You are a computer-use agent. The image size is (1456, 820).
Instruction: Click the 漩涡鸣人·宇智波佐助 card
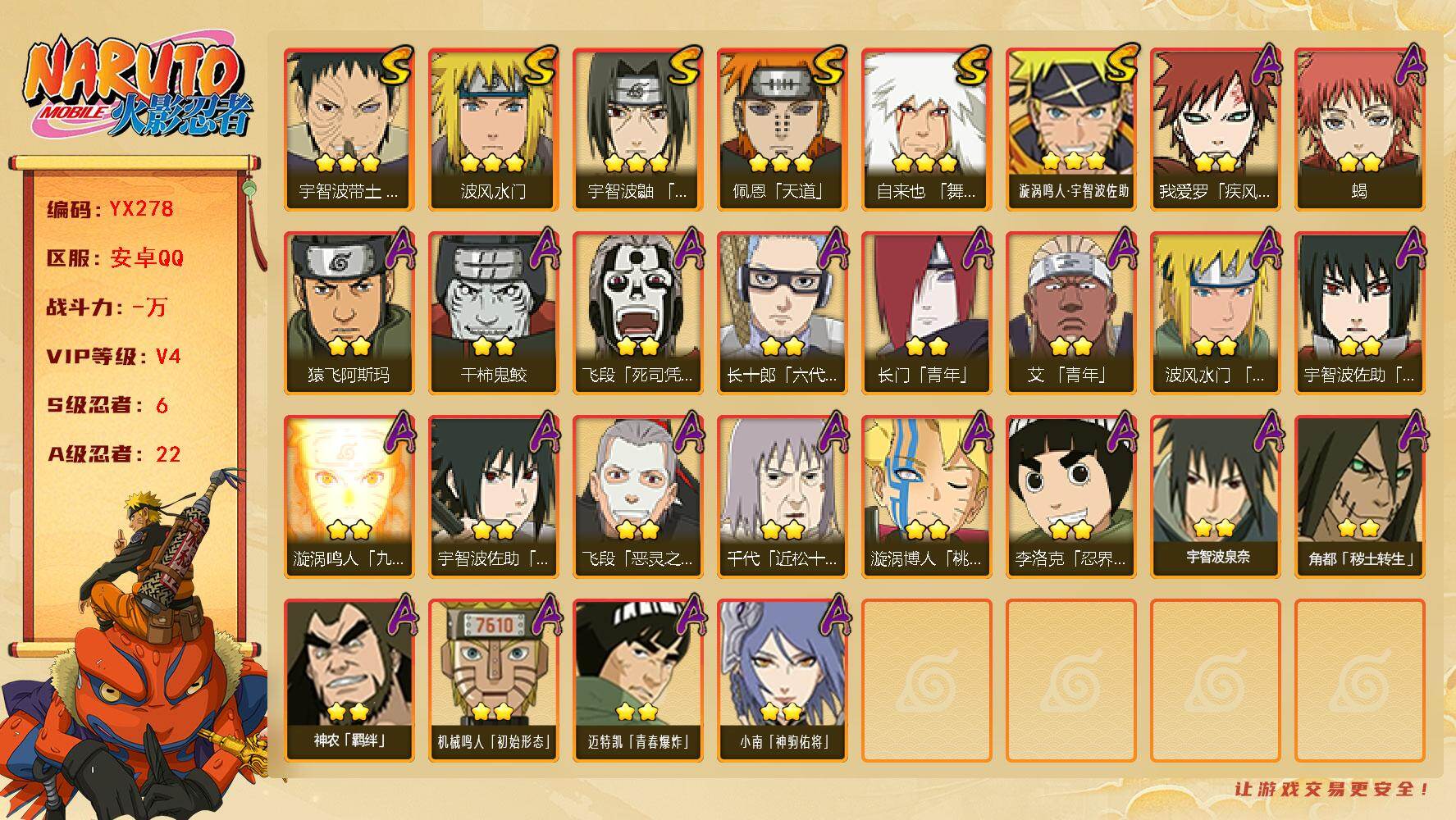click(x=1070, y=129)
